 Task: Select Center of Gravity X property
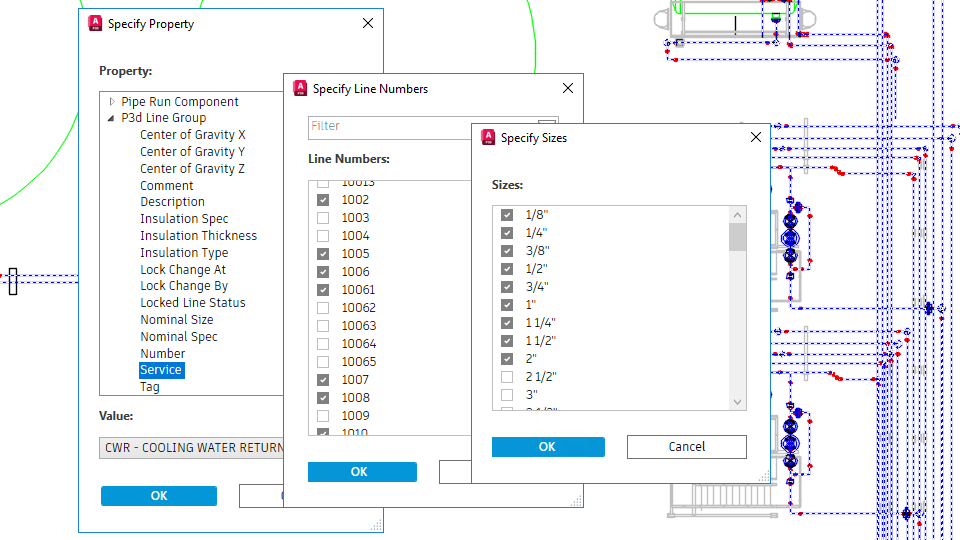[192, 135]
